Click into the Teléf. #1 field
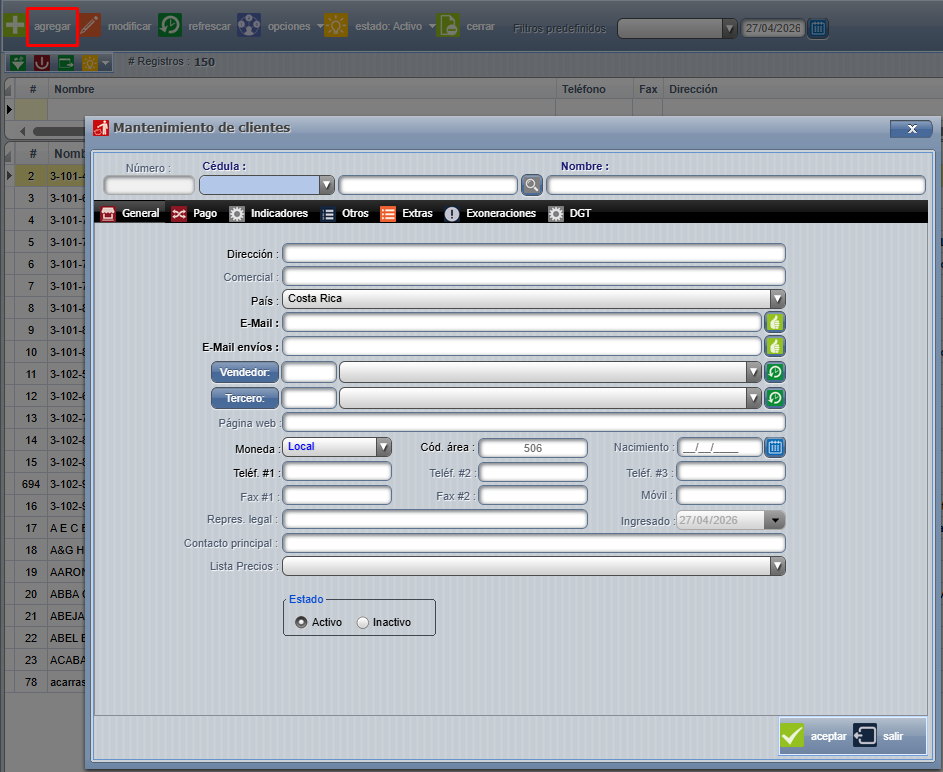 tap(337, 471)
